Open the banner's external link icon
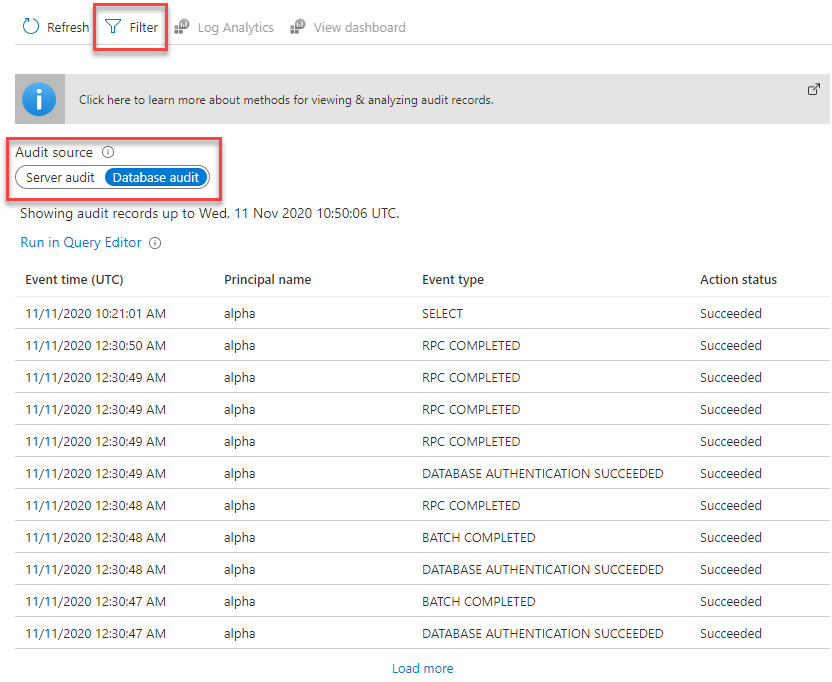Viewport: 832px width, 682px height. click(813, 89)
